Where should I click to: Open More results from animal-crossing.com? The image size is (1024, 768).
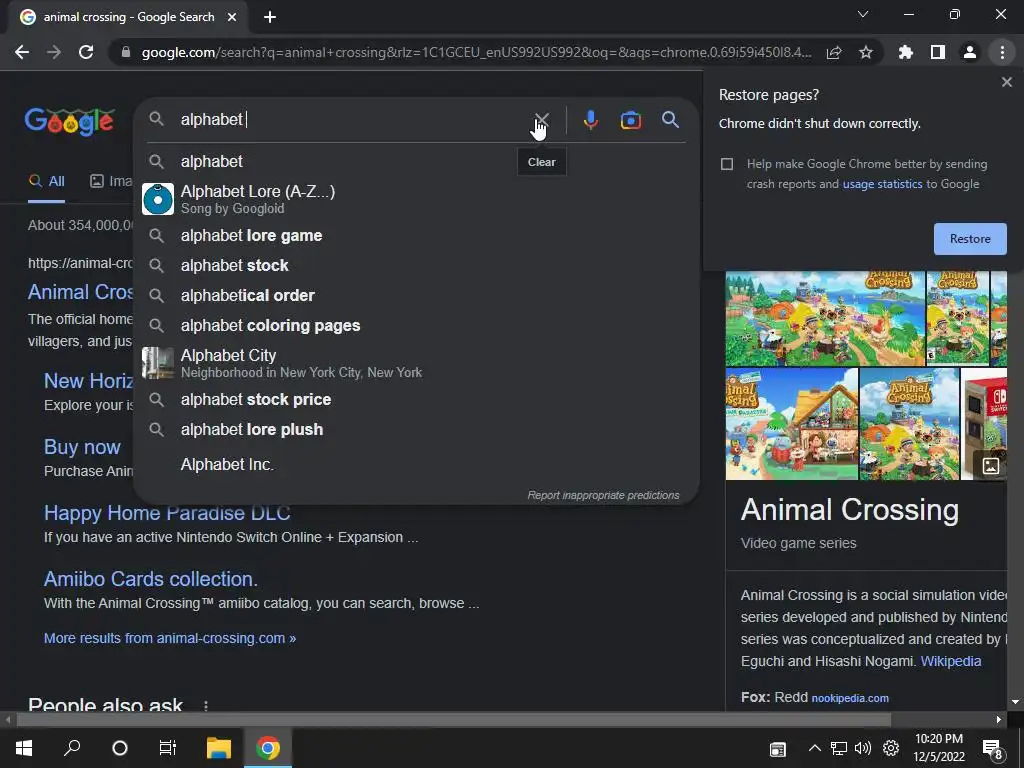[x=170, y=639]
